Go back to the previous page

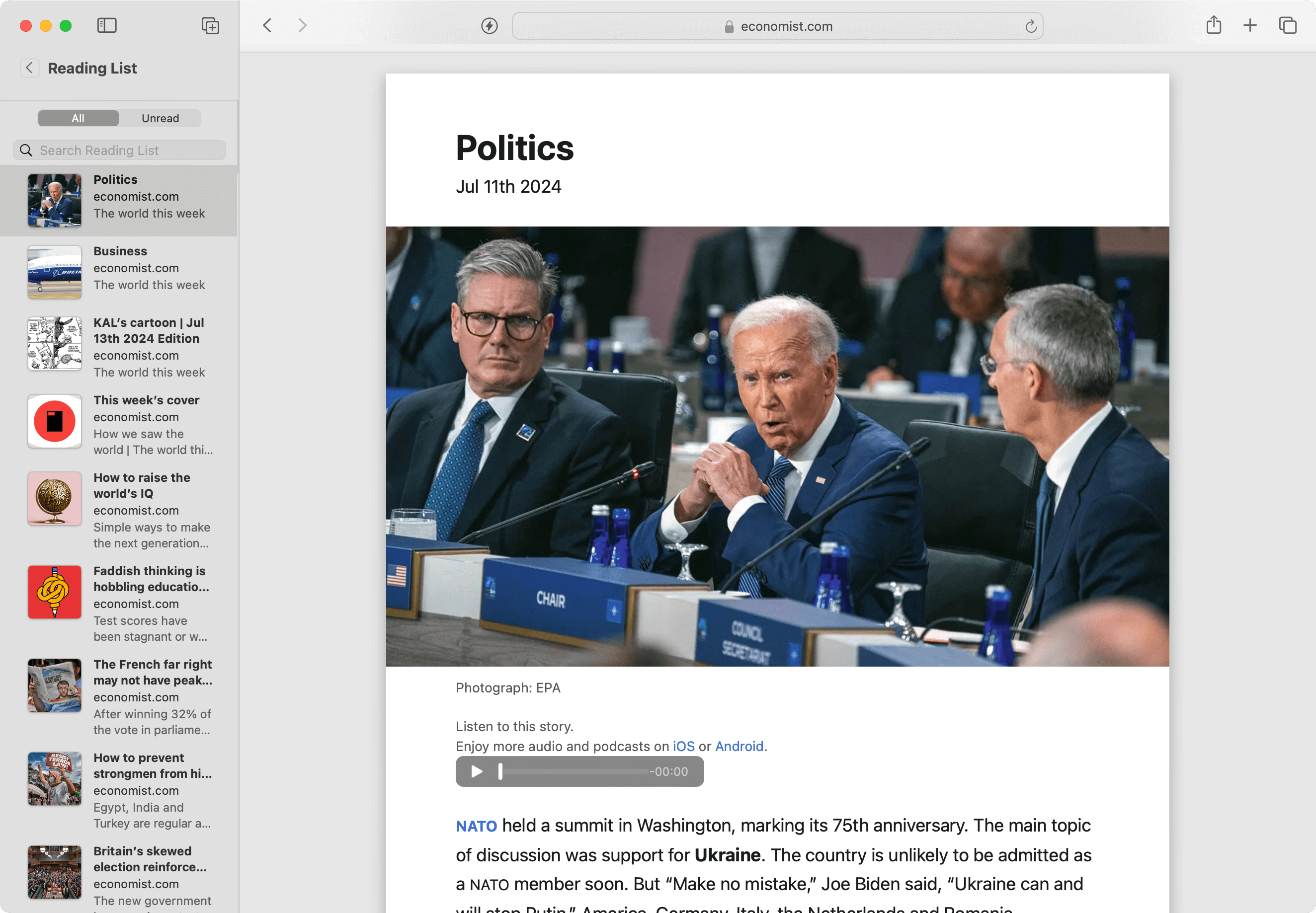click(267, 26)
